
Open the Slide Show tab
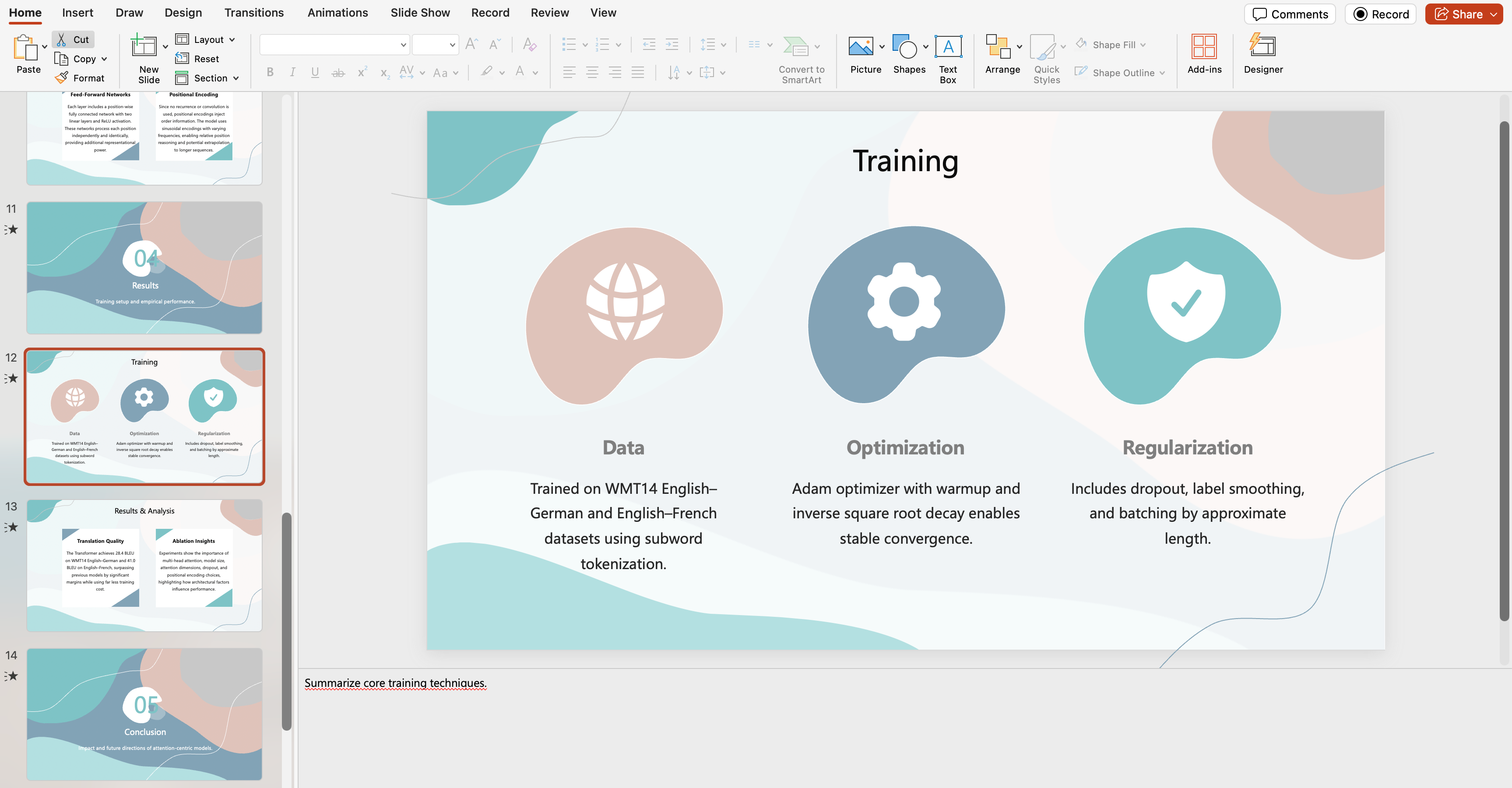point(420,12)
